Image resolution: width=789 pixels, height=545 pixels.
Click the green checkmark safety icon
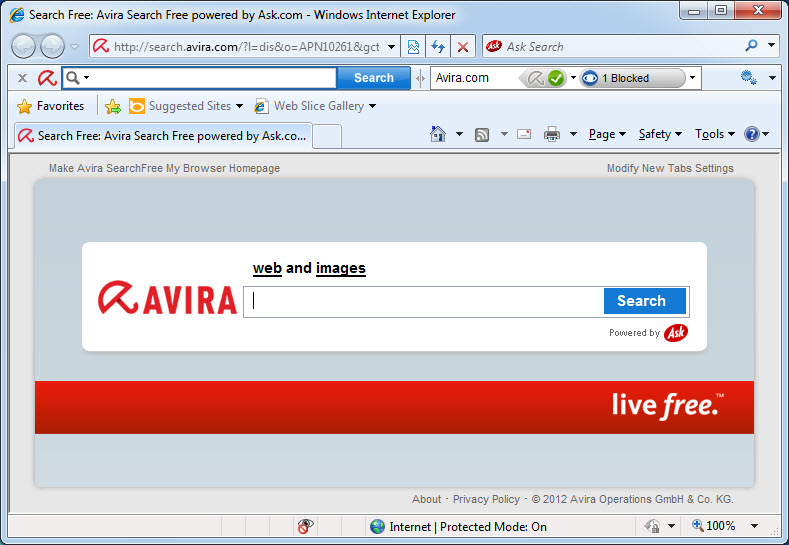pos(556,78)
